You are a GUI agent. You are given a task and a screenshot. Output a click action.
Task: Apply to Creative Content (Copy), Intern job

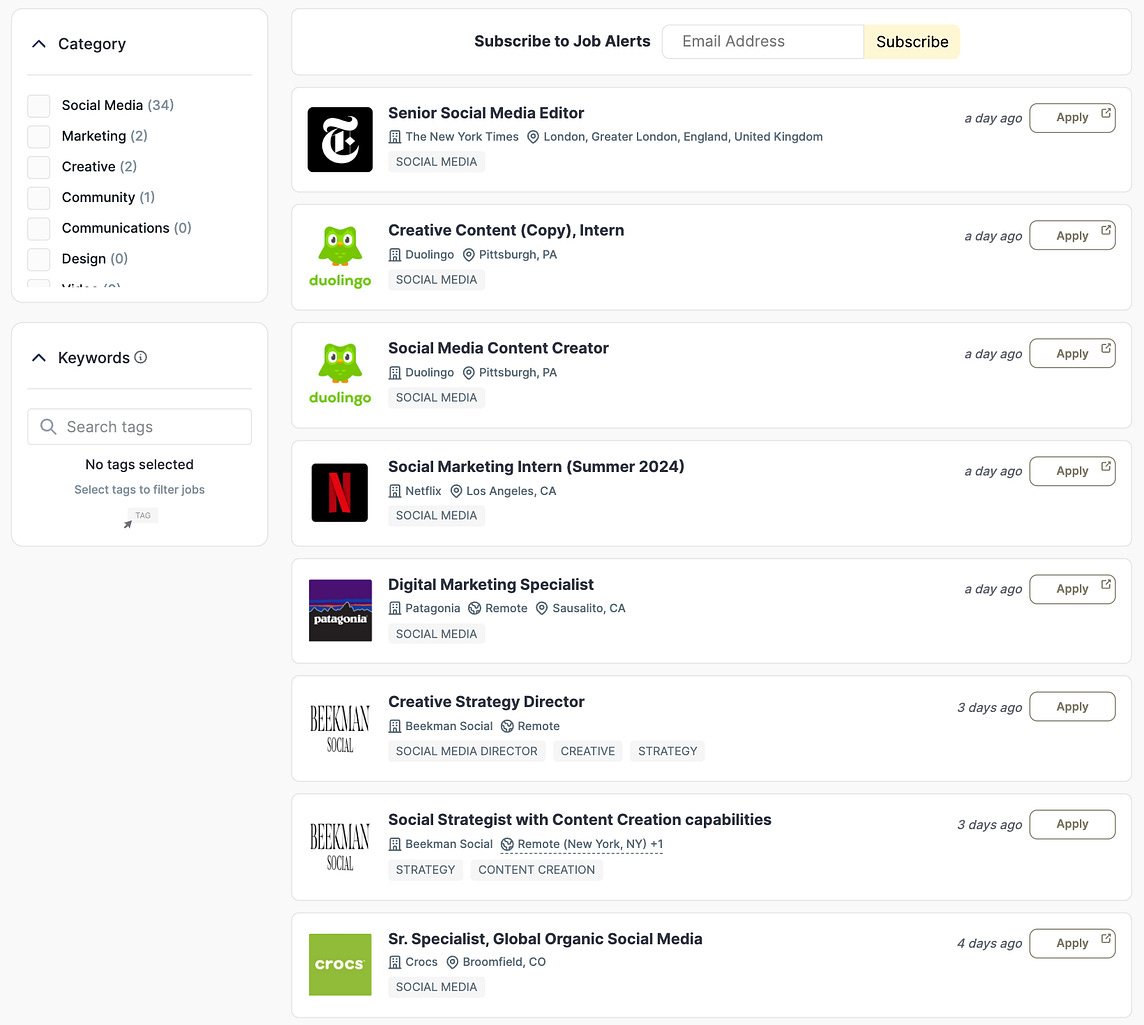point(1072,236)
